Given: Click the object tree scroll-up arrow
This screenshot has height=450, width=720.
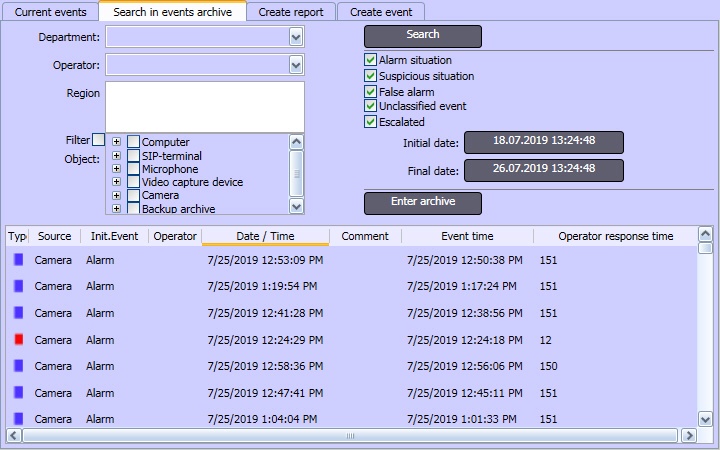Looking at the screenshot, I should [296, 142].
